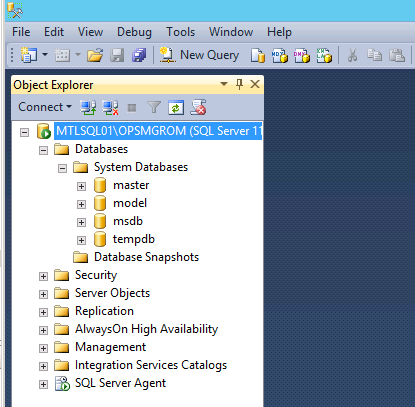Open the Connect dropdown
The image size is (415, 407).
(45, 107)
